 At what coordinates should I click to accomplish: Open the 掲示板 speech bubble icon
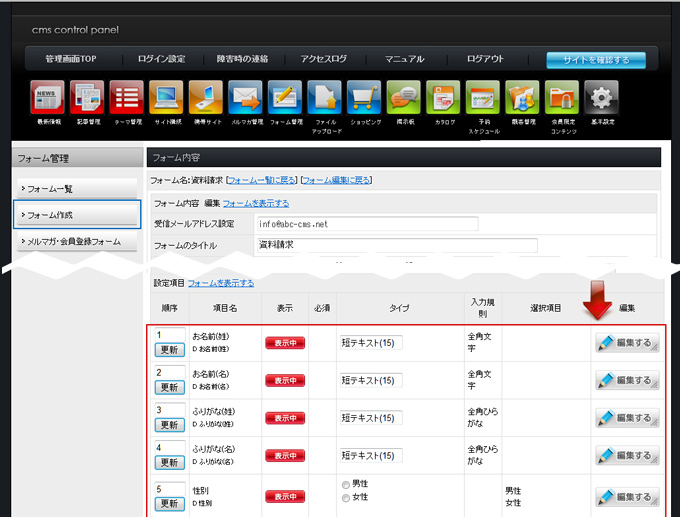point(404,98)
